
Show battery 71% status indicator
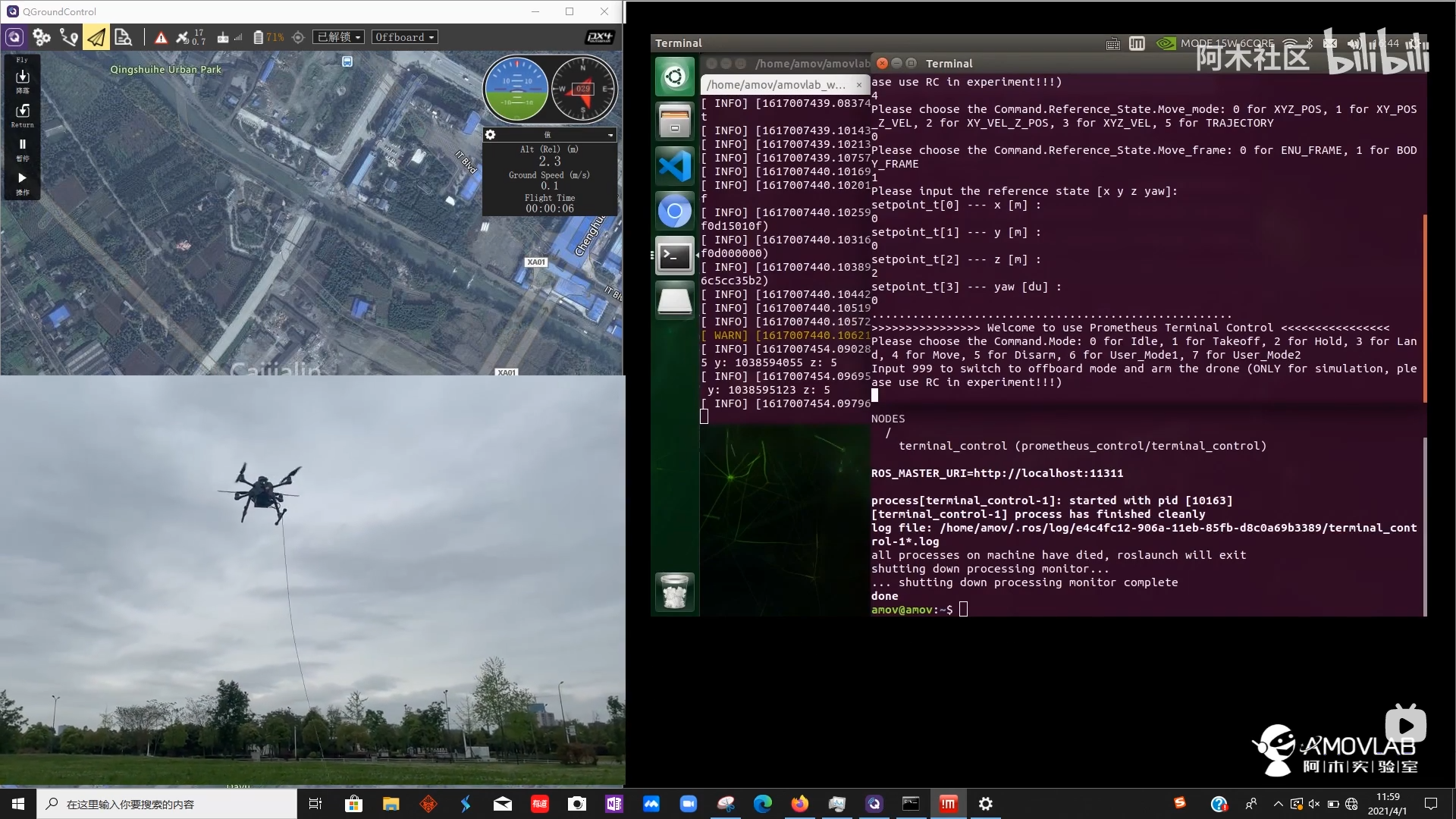(268, 37)
